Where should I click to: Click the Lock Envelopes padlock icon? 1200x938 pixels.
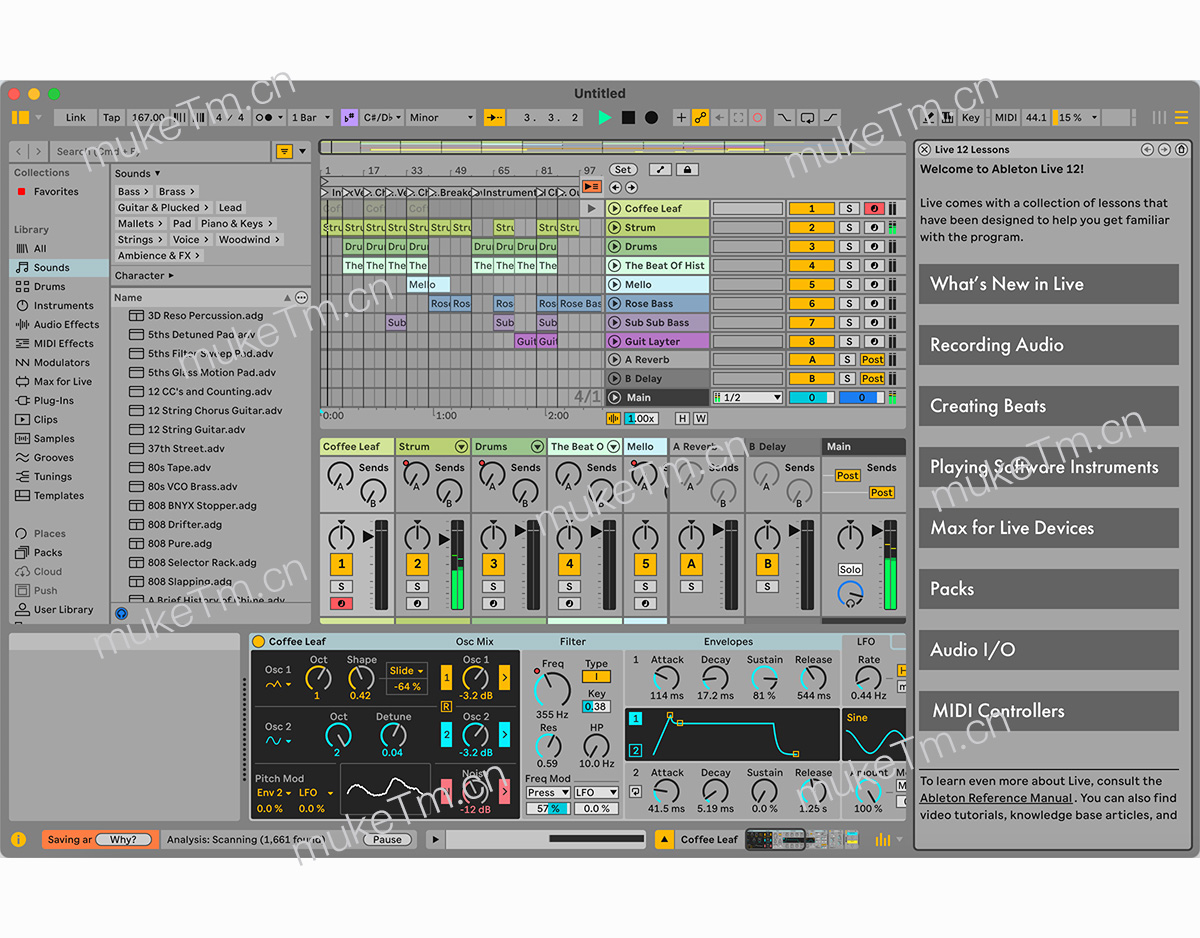(686, 170)
